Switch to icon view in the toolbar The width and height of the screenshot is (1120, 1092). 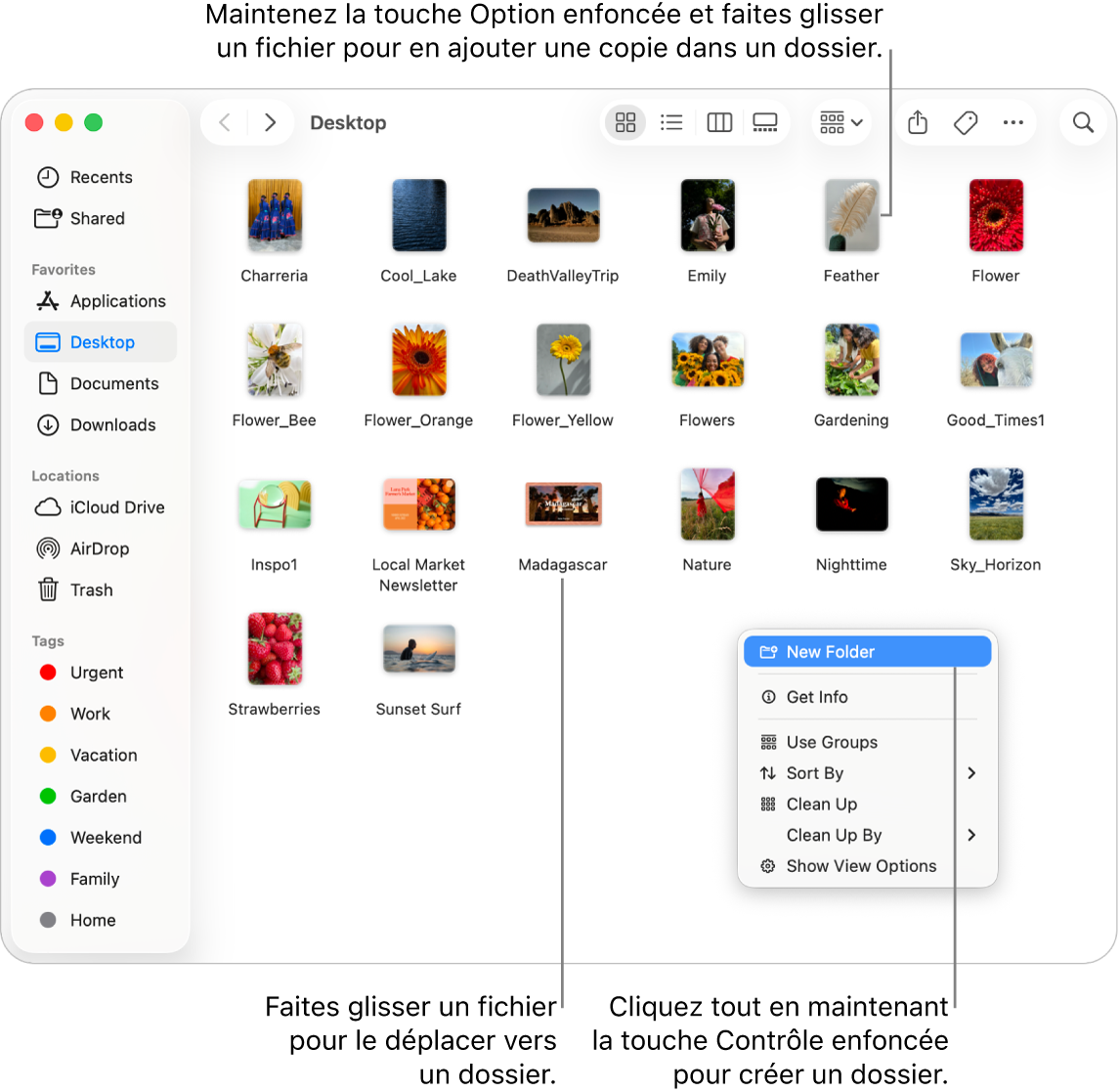coord(625,122)
